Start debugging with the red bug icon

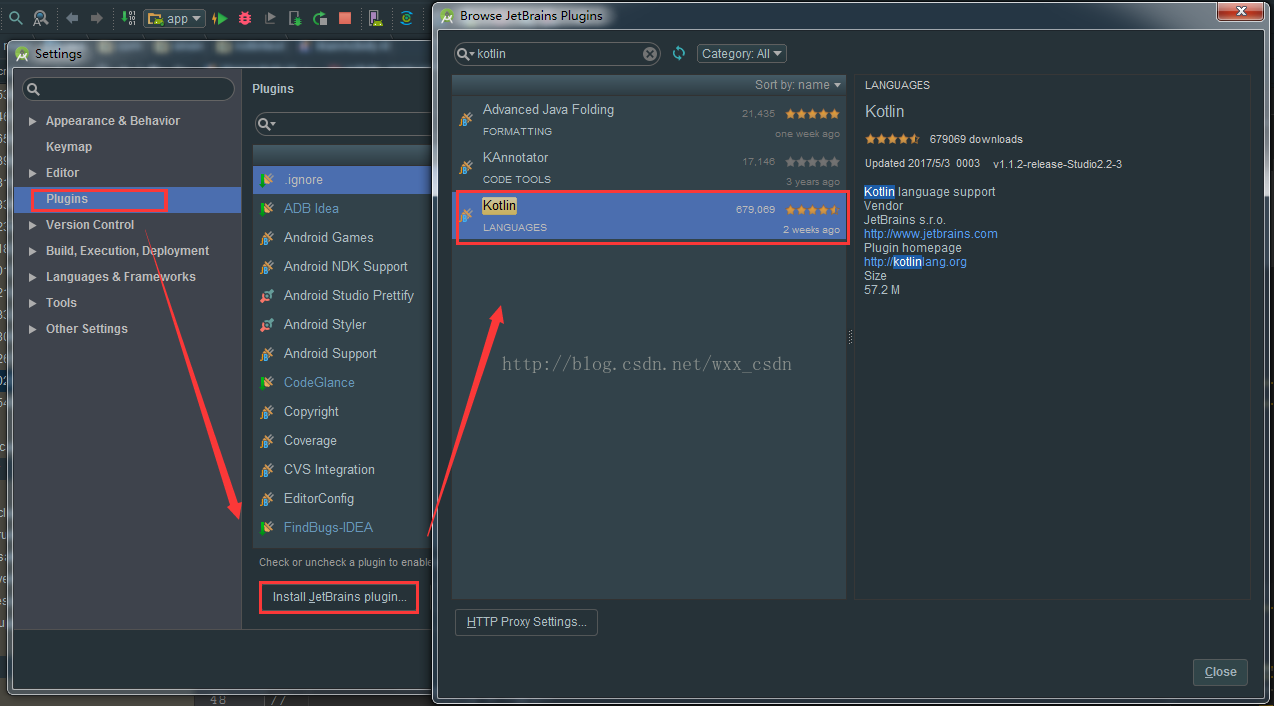click(x=245, y=18)
